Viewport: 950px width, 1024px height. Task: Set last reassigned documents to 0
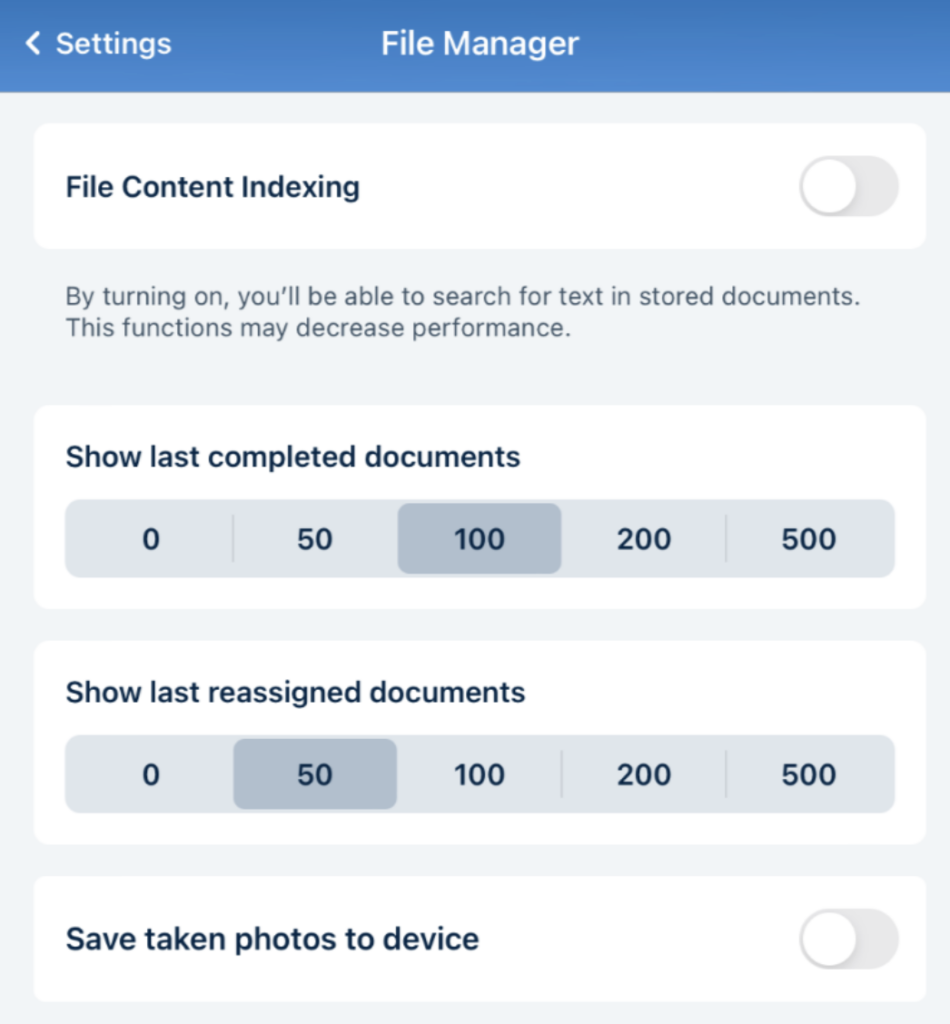click(x=151, y=775)
